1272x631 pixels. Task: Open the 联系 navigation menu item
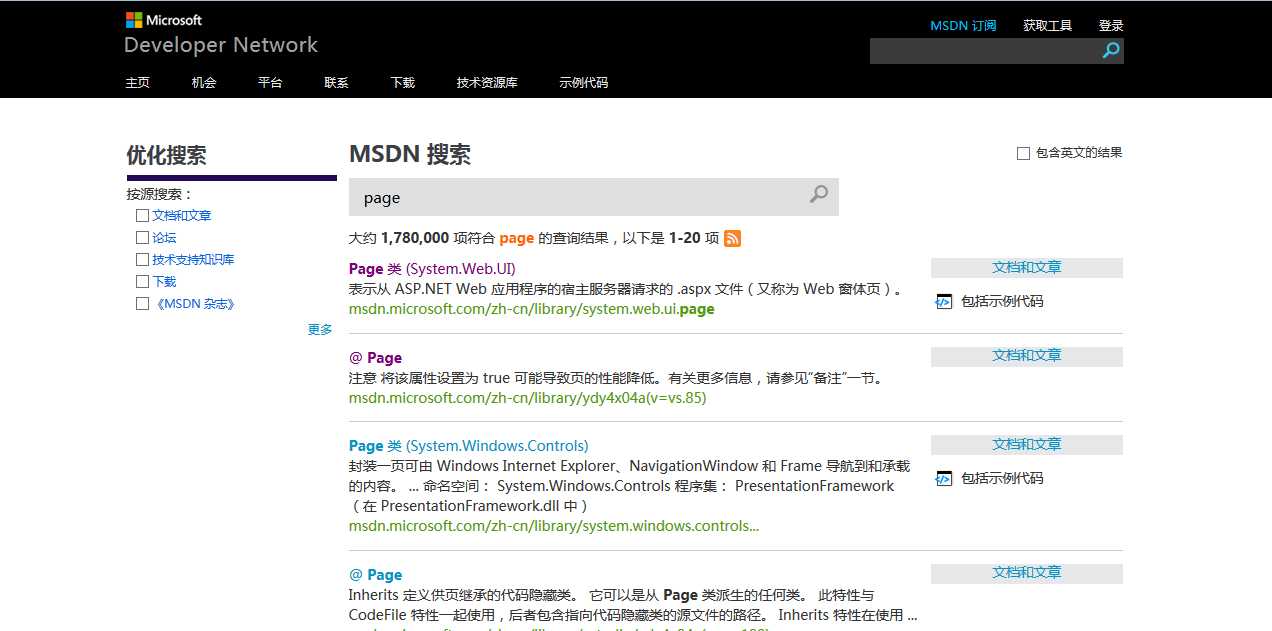[x=337, y=83]
